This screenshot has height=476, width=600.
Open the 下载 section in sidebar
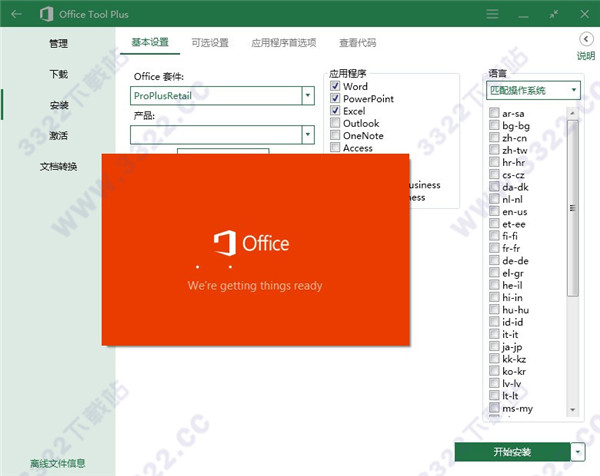tap(58, 74)
